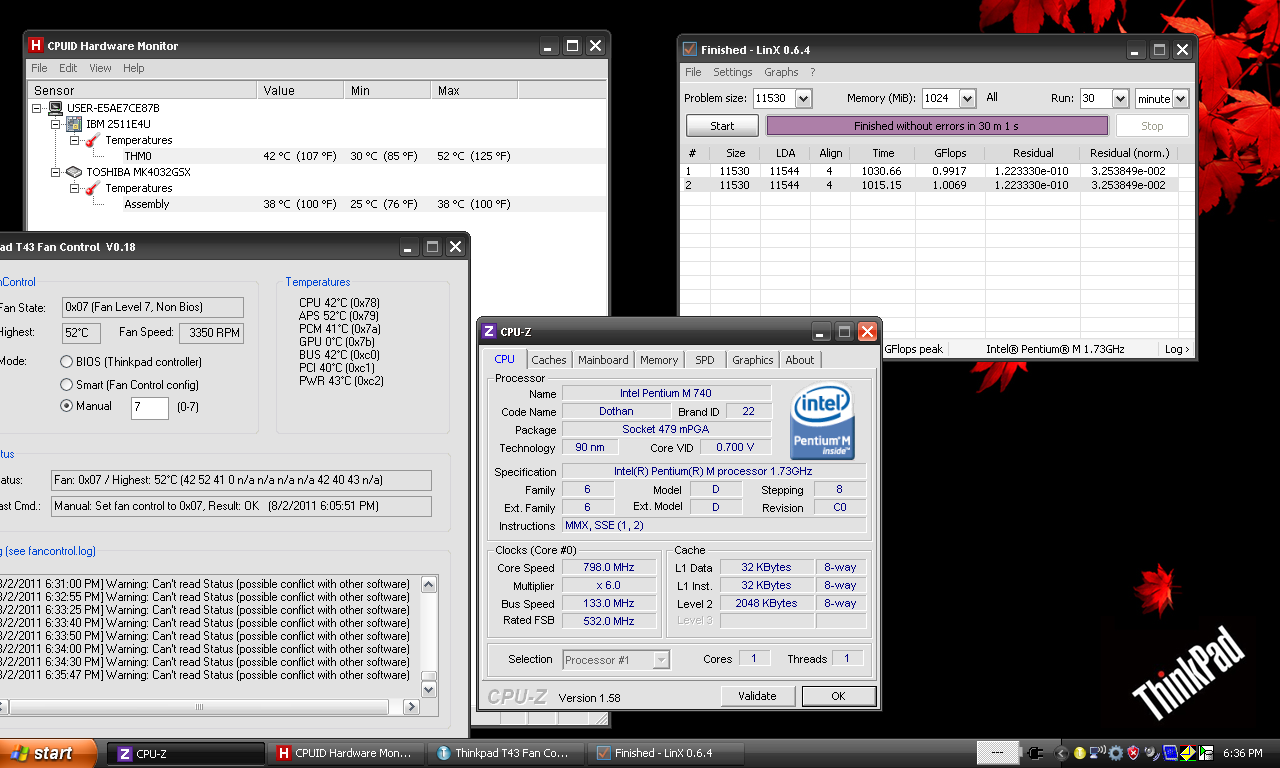Switch to CPUID Hardware Monitor taskbar button
The width and height of the screenshot is (1280, 768).
point(347,753)
